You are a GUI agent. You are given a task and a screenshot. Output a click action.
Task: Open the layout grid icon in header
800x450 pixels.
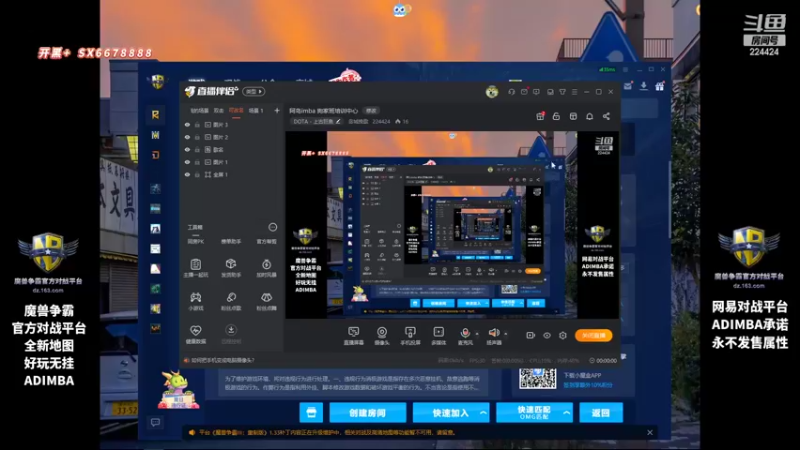(573, 116)
